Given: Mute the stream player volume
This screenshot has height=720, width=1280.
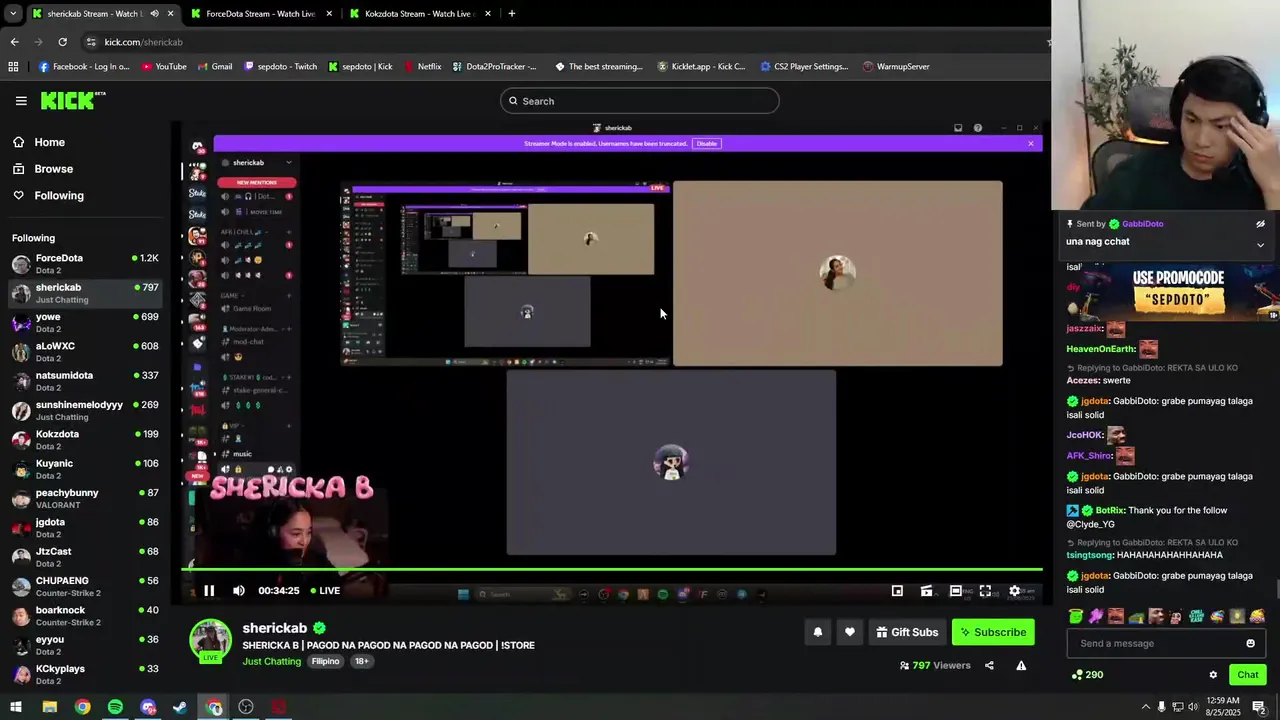Looking at the screenshot, I should (x=239, y=591).
